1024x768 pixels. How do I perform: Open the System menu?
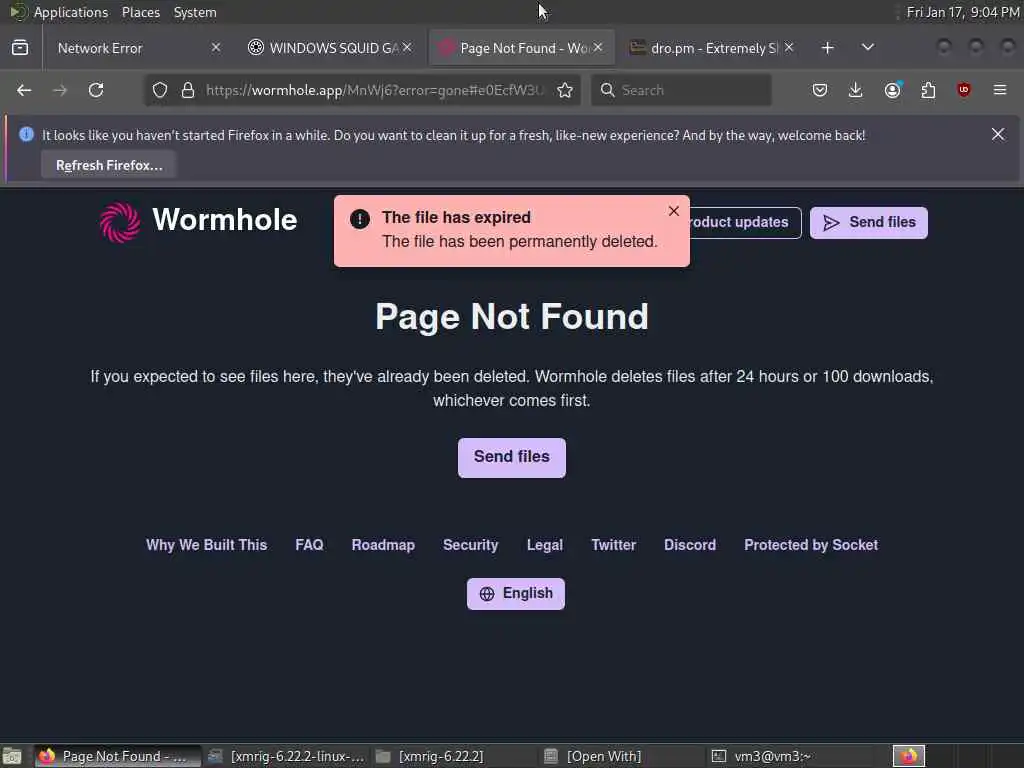coord(195,12)
